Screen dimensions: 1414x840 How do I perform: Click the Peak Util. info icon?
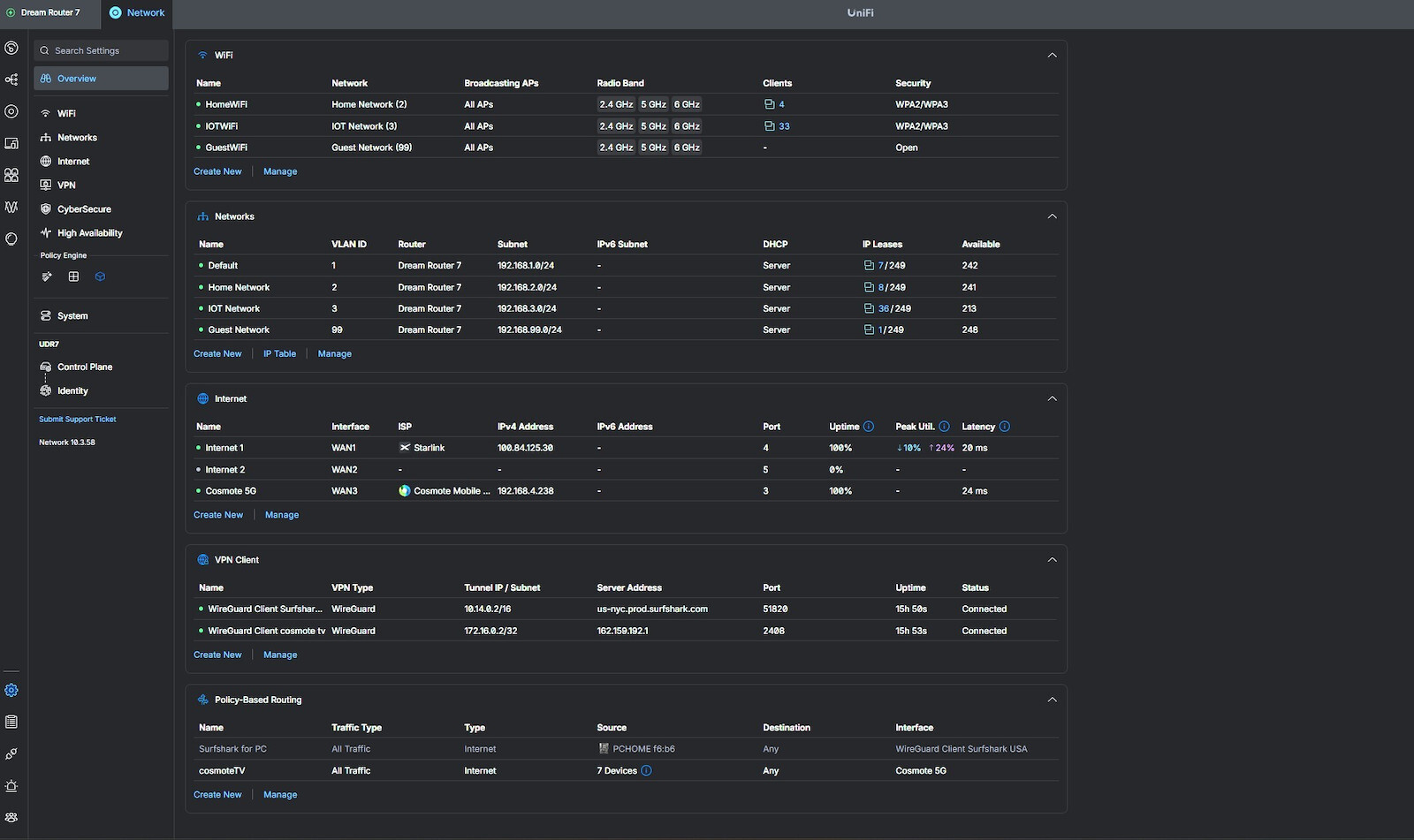pos(944,427)
